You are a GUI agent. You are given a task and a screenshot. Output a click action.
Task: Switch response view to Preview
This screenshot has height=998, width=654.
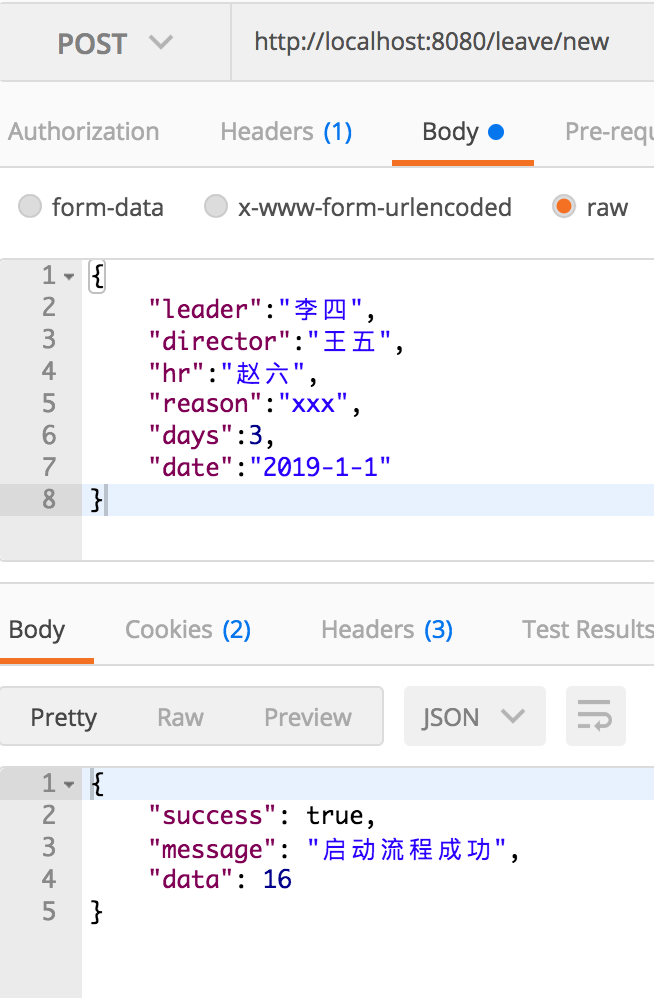[308, 717]
